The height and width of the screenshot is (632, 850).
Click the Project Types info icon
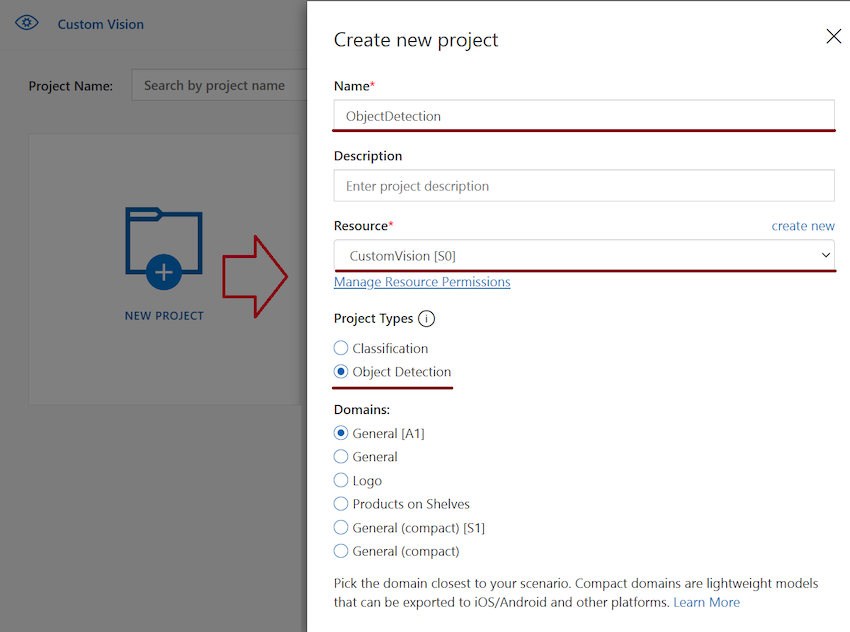[427, 319]
